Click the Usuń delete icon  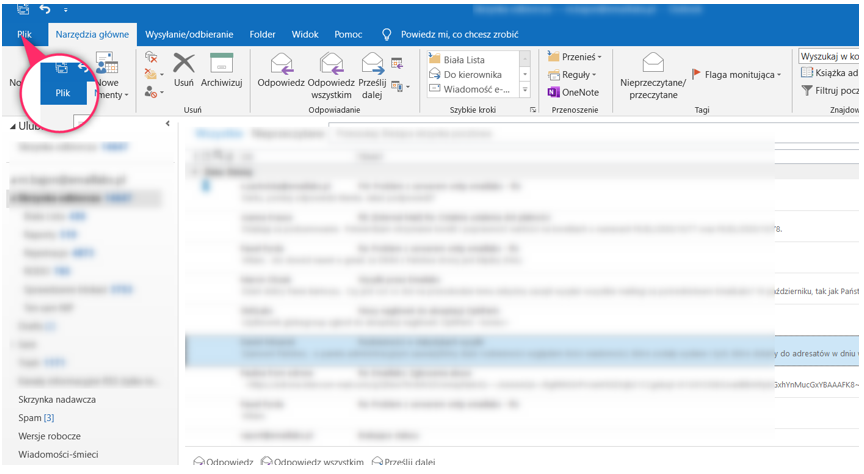pos(183,65)
